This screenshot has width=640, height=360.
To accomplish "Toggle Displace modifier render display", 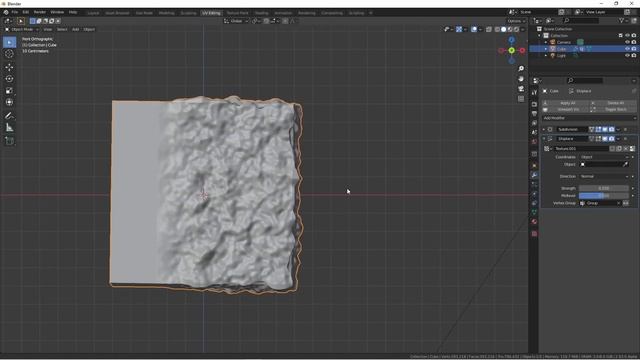I will click(x=611, y=139).
